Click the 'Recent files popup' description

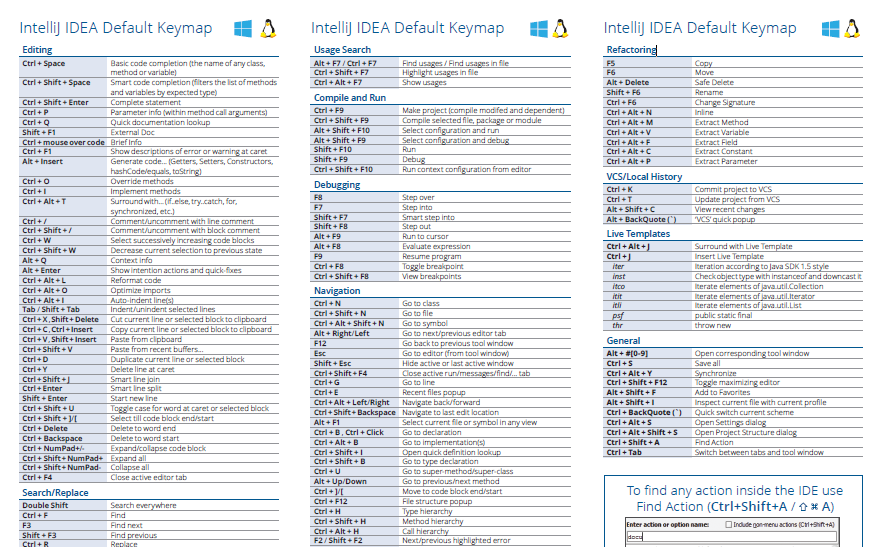tap(434, 392)
